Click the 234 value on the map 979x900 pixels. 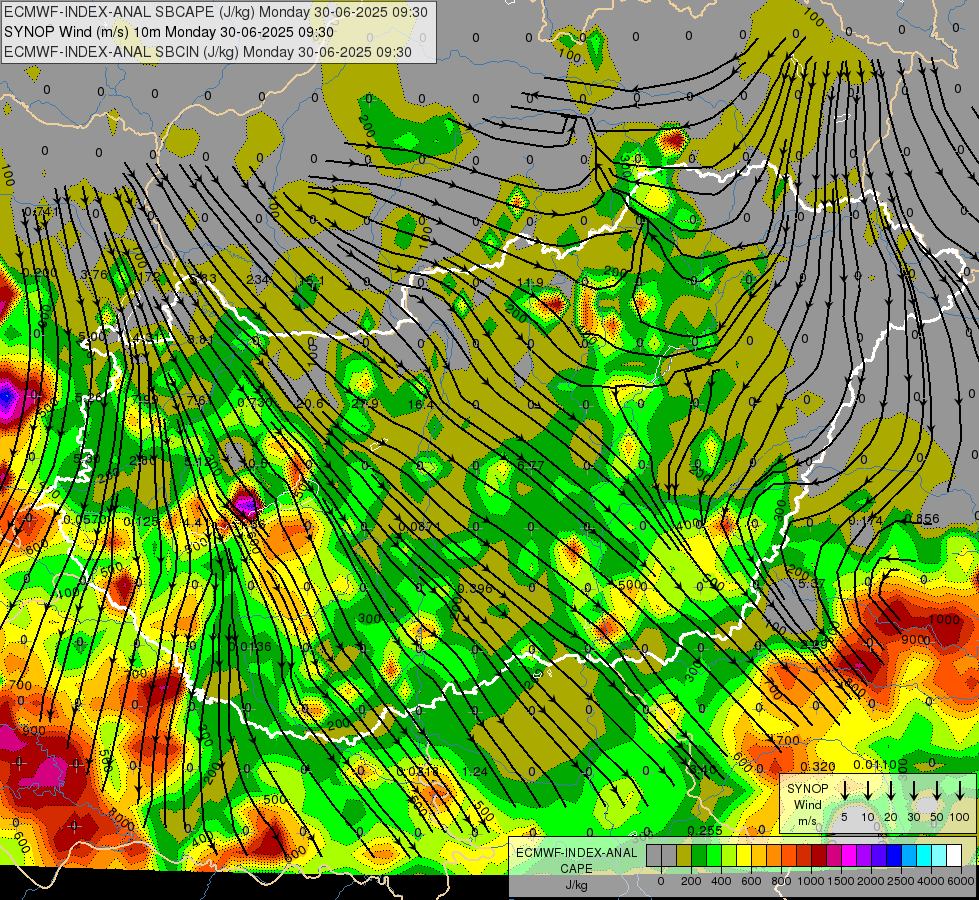coord(258,279)
